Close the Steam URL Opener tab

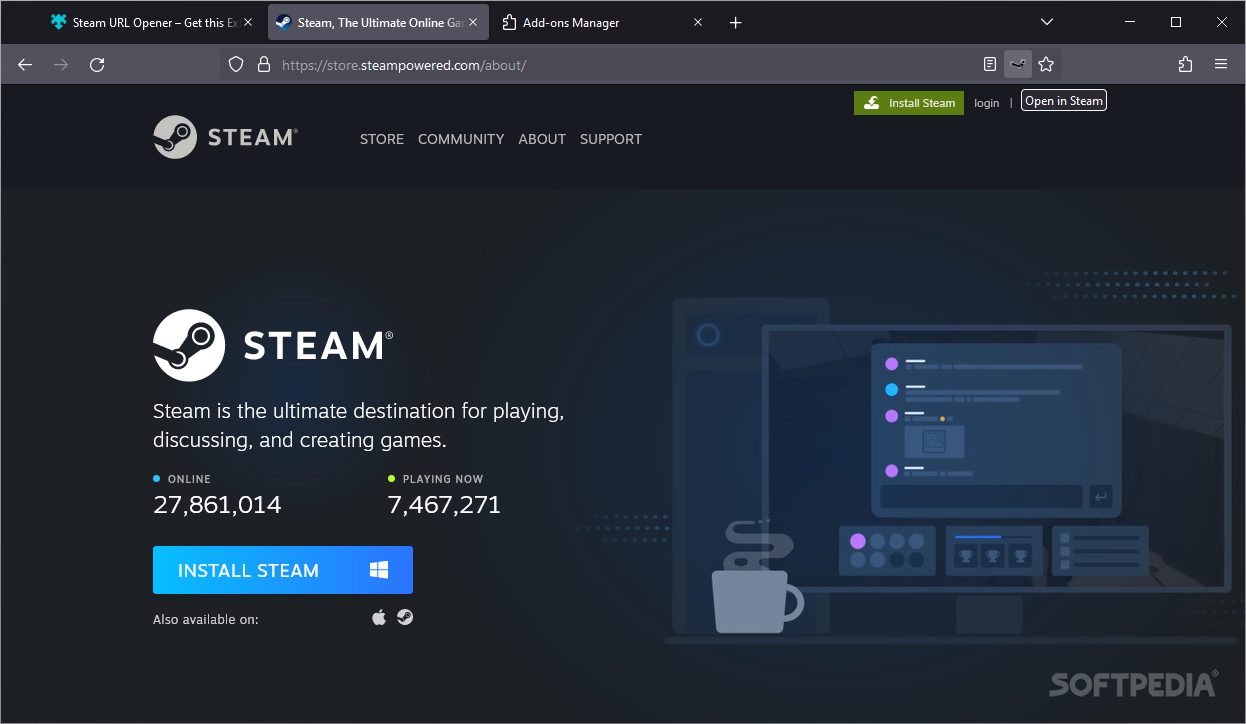[248, 22]
